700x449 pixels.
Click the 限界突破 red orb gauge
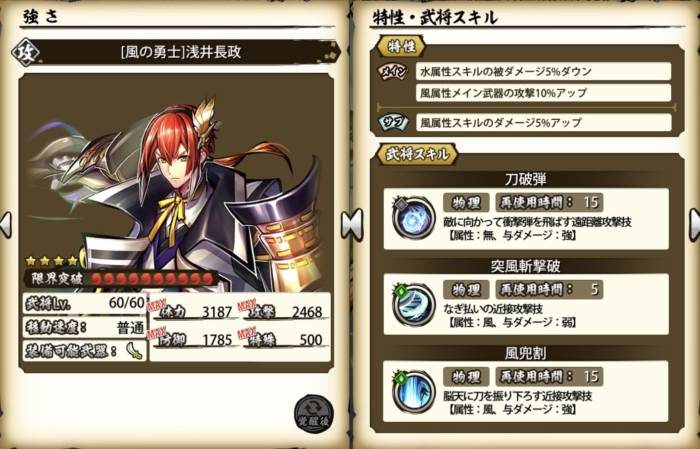tap(152, 279)
